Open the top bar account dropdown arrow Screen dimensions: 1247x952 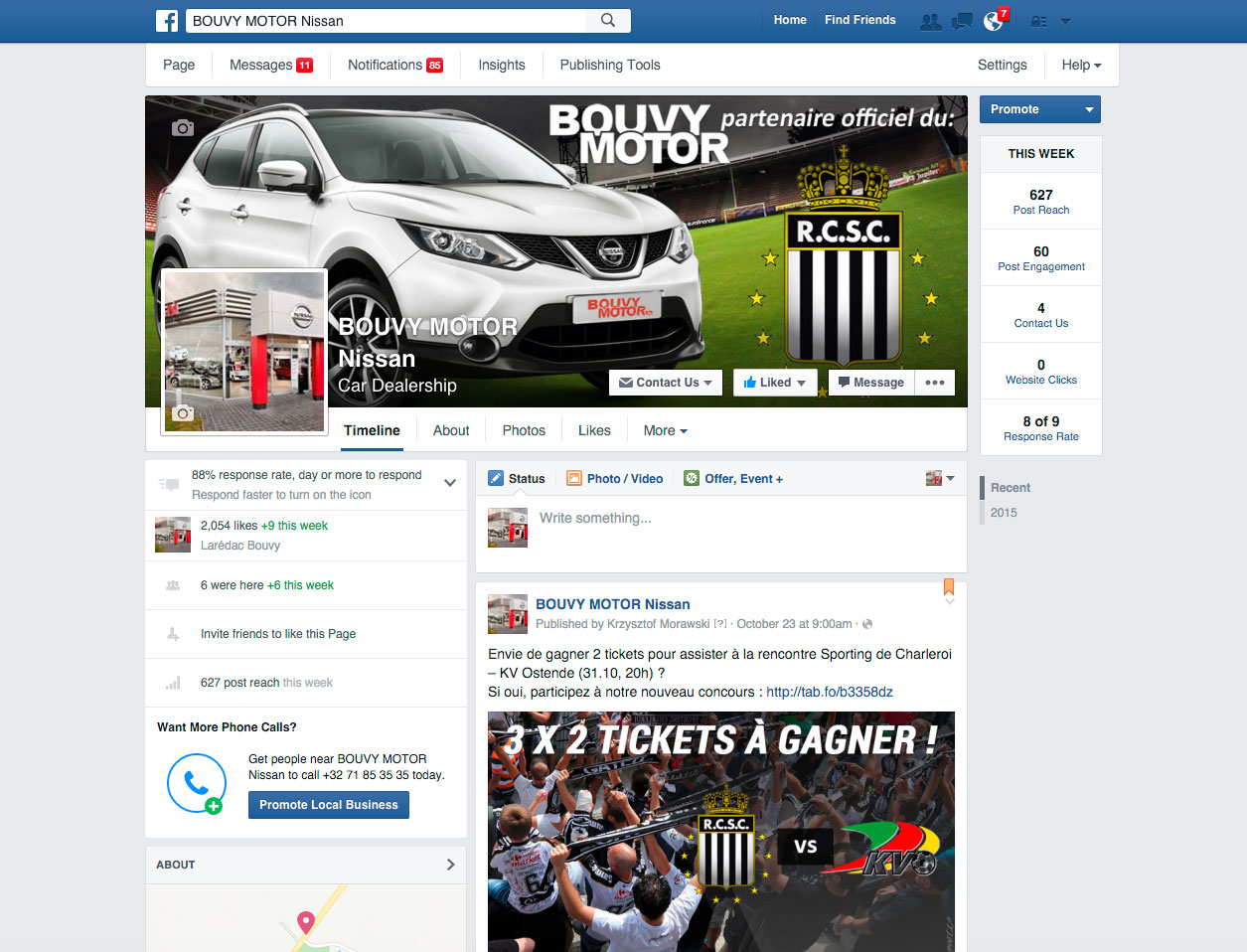1066,21
